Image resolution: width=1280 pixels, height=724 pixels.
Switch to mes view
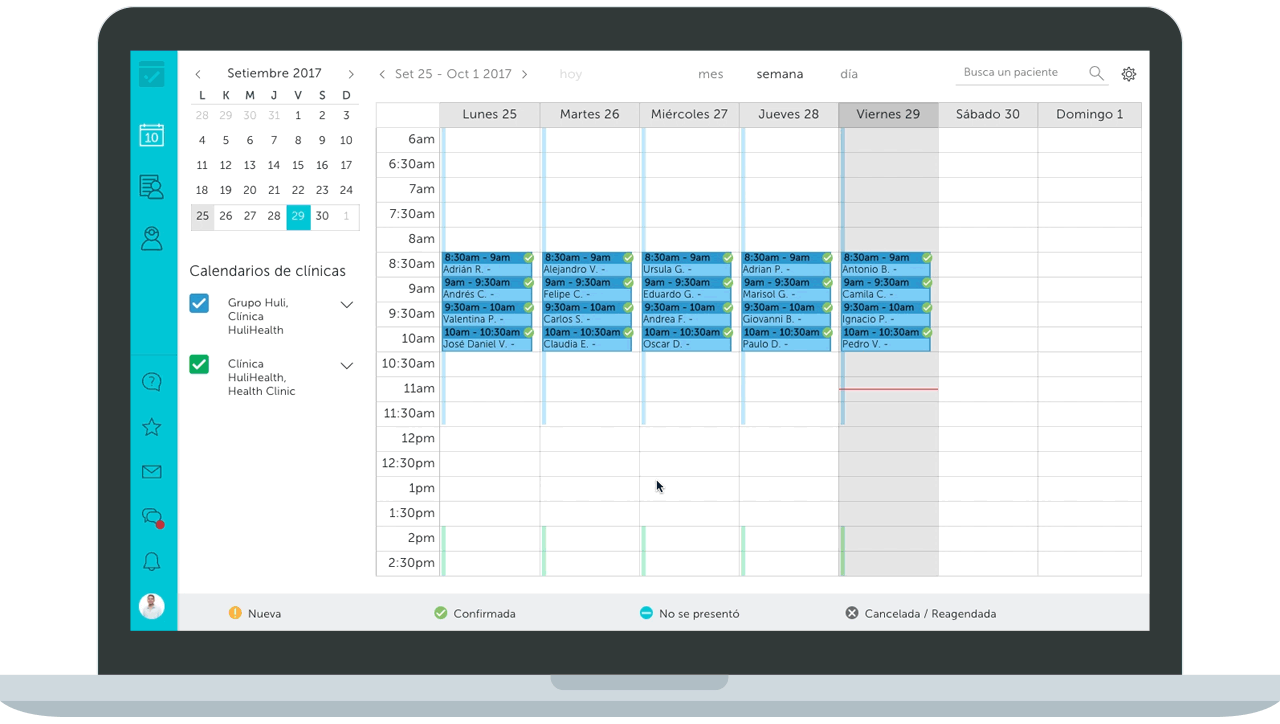coord(711,74)
